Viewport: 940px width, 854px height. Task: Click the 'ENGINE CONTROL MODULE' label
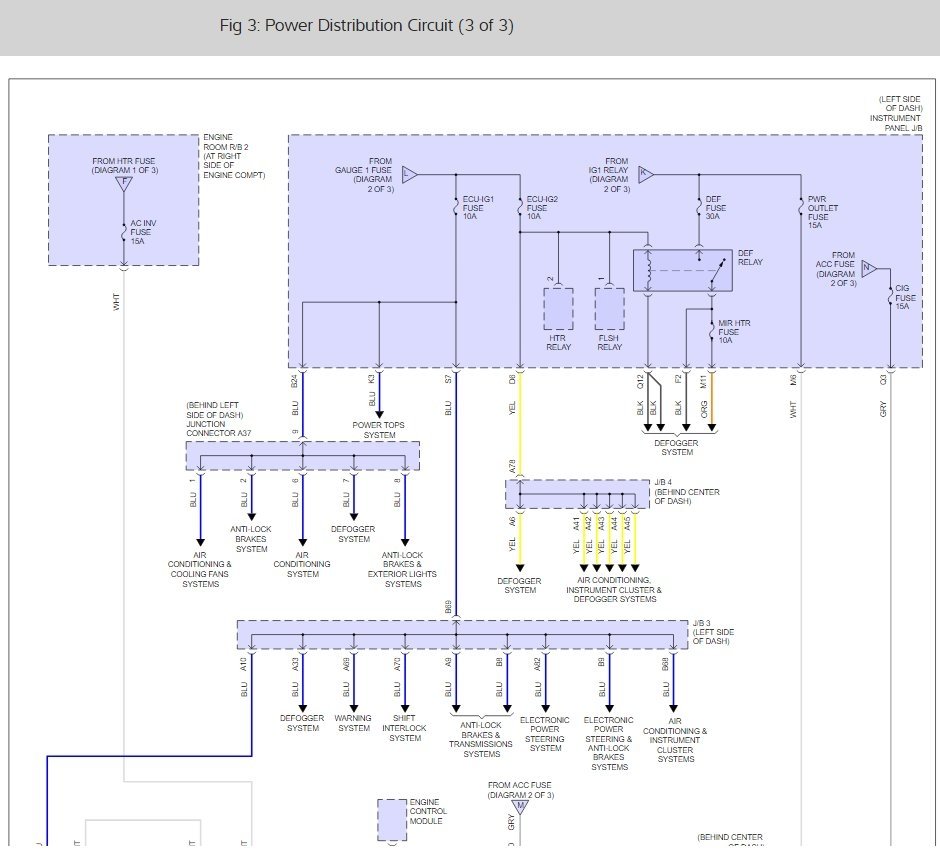(x=428, y=811)
